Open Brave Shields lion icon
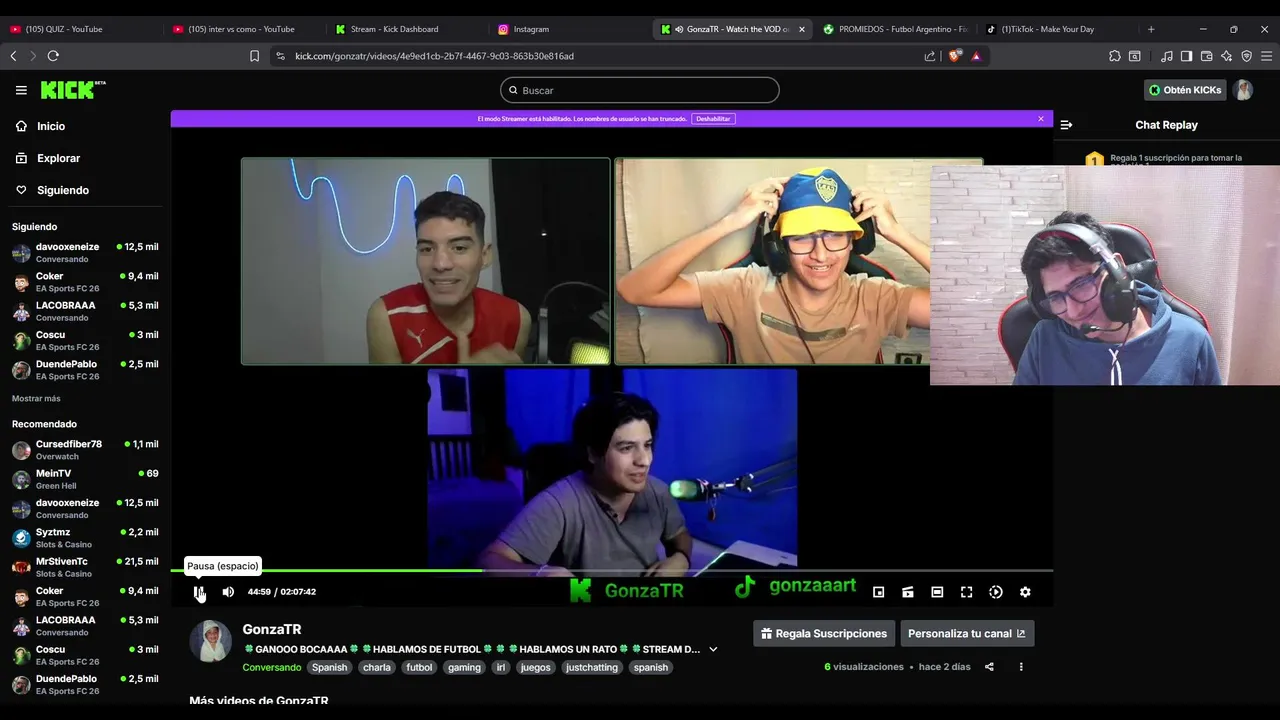Viewport: 1280px width, 720px height. click(x=954, y=56)
